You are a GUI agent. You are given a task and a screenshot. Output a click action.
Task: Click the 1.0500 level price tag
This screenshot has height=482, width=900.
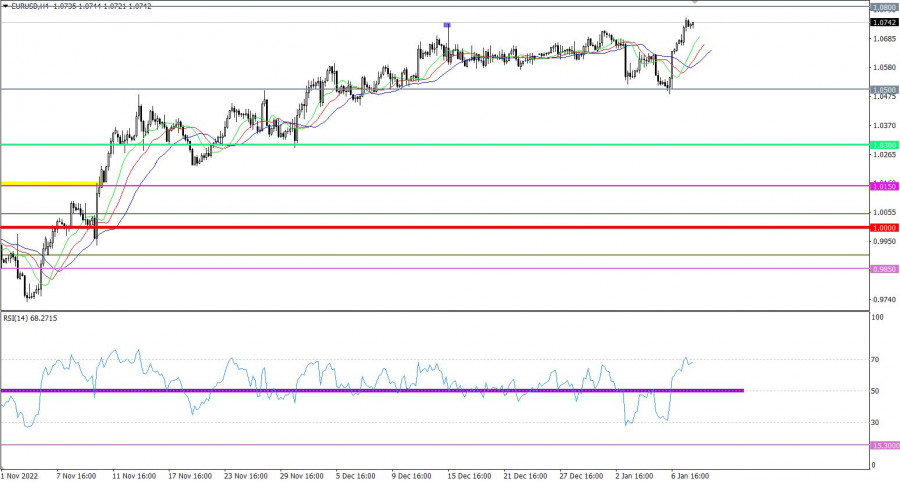click(883, 89)
